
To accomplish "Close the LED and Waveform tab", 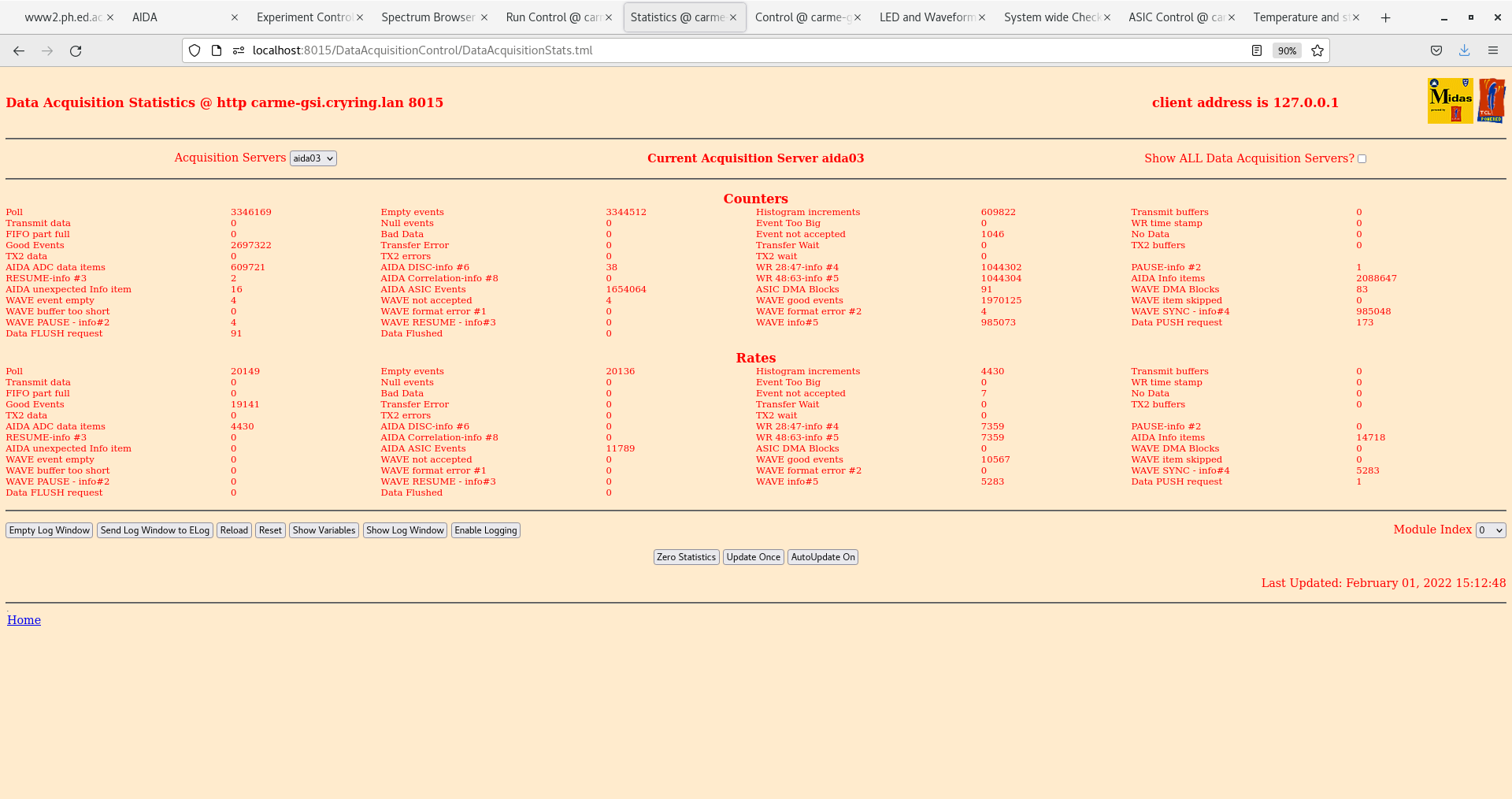I will click(x=982, y=17).
